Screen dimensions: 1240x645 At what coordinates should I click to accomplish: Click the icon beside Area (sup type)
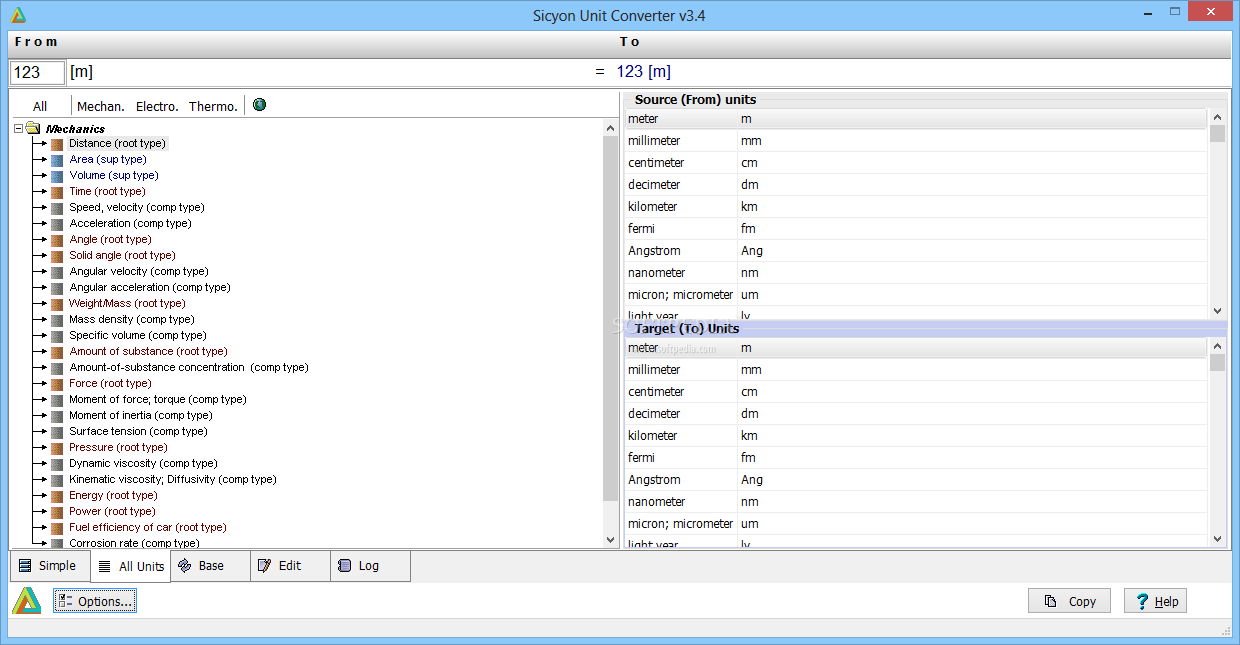coord(57,160)
